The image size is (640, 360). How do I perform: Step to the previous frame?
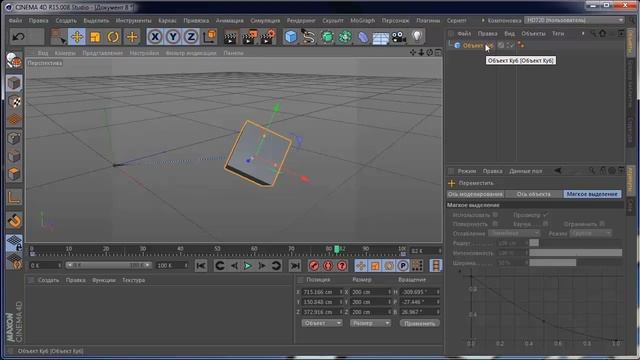[234, 266]
